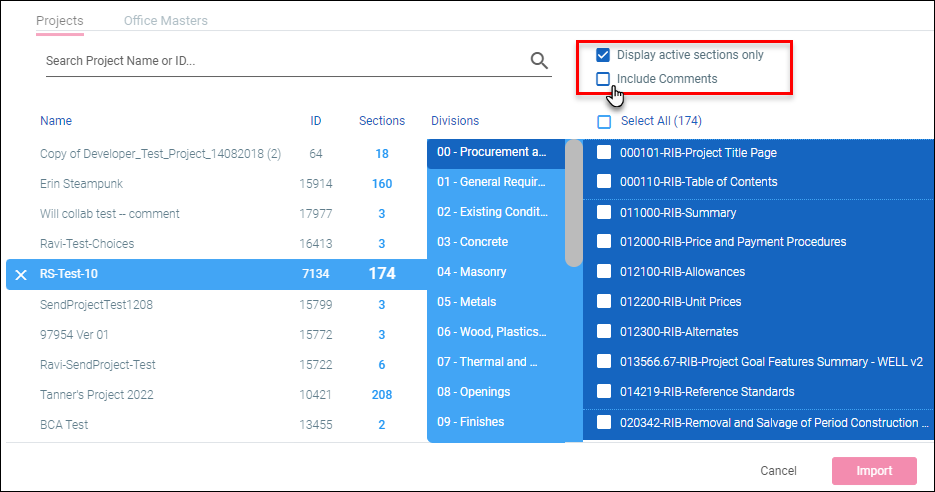935x492 pixels.
Task: Select the 012100-RIB-Allowances checkbox
Action: click(604, 271)
